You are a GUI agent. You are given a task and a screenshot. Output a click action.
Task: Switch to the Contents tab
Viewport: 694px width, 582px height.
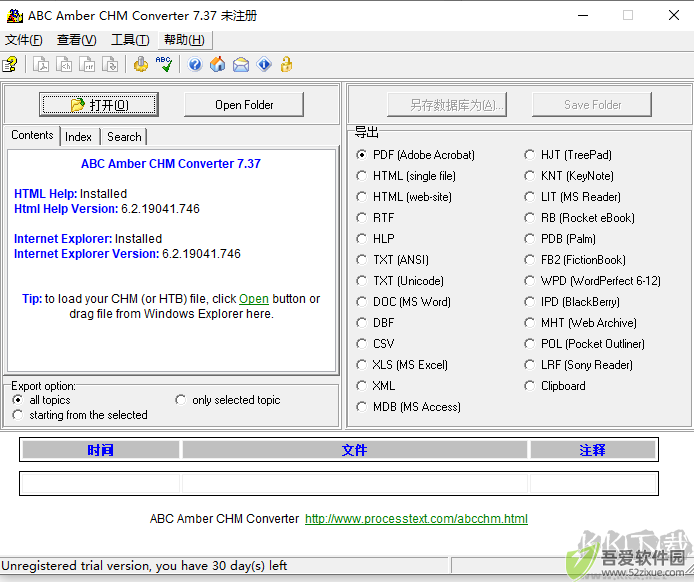(x=32, y=135)
